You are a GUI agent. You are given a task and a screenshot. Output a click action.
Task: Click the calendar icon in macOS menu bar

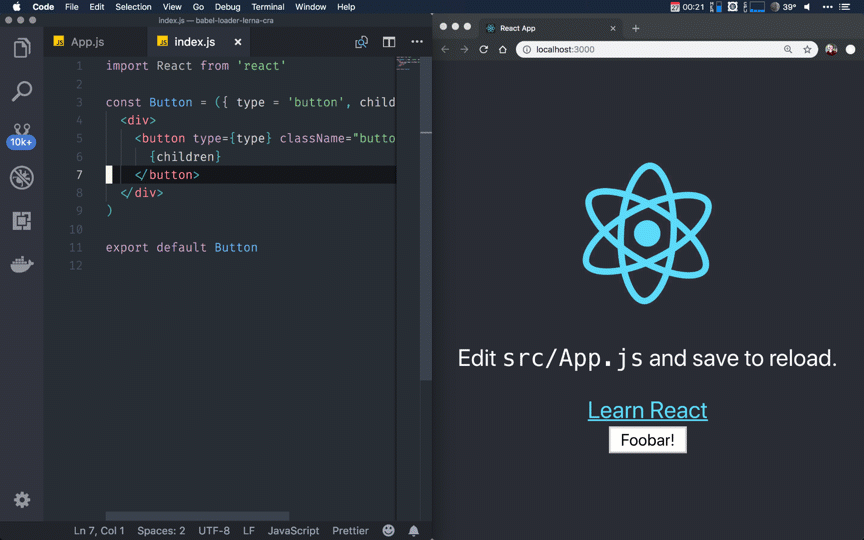coord(675,7)
